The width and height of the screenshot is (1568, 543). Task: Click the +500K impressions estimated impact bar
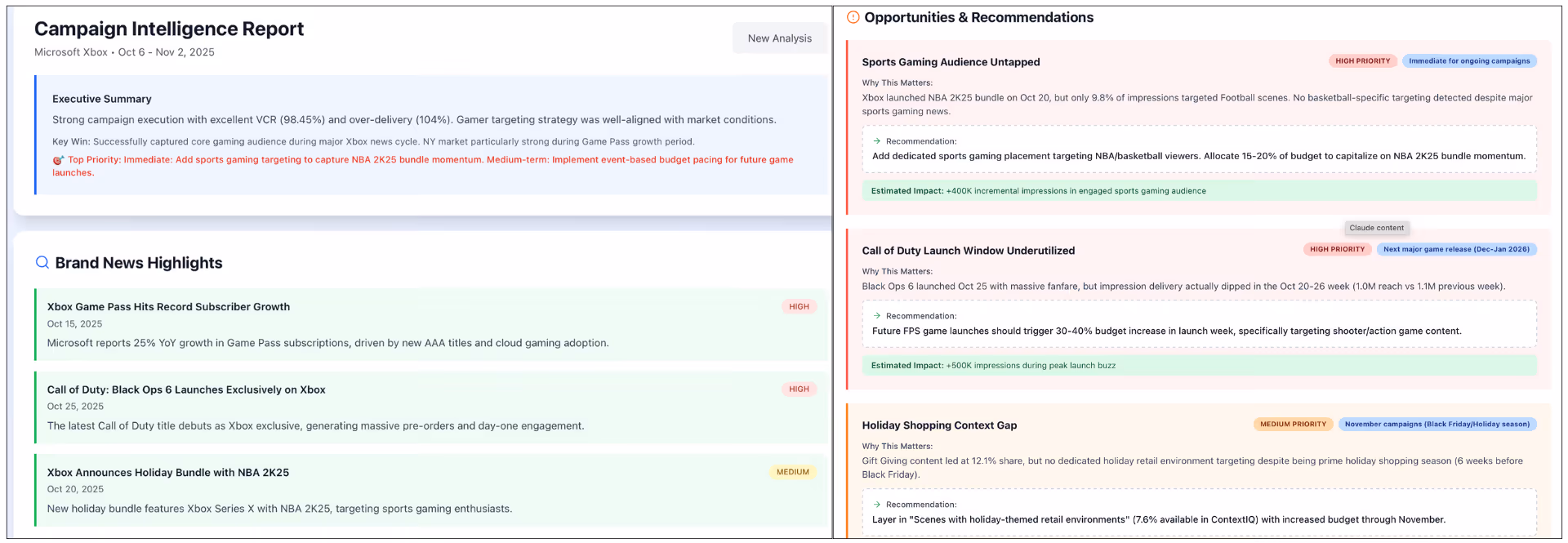[x=1200, y=366]
